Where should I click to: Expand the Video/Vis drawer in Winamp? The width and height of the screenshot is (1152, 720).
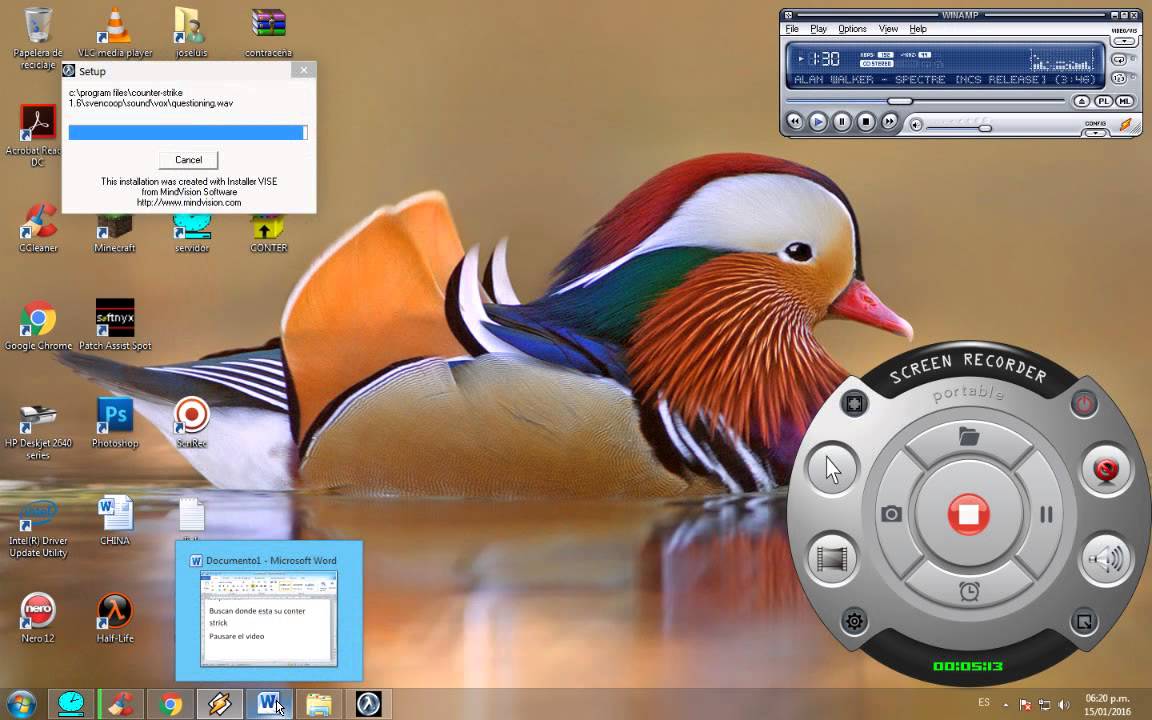(1124, 41)
